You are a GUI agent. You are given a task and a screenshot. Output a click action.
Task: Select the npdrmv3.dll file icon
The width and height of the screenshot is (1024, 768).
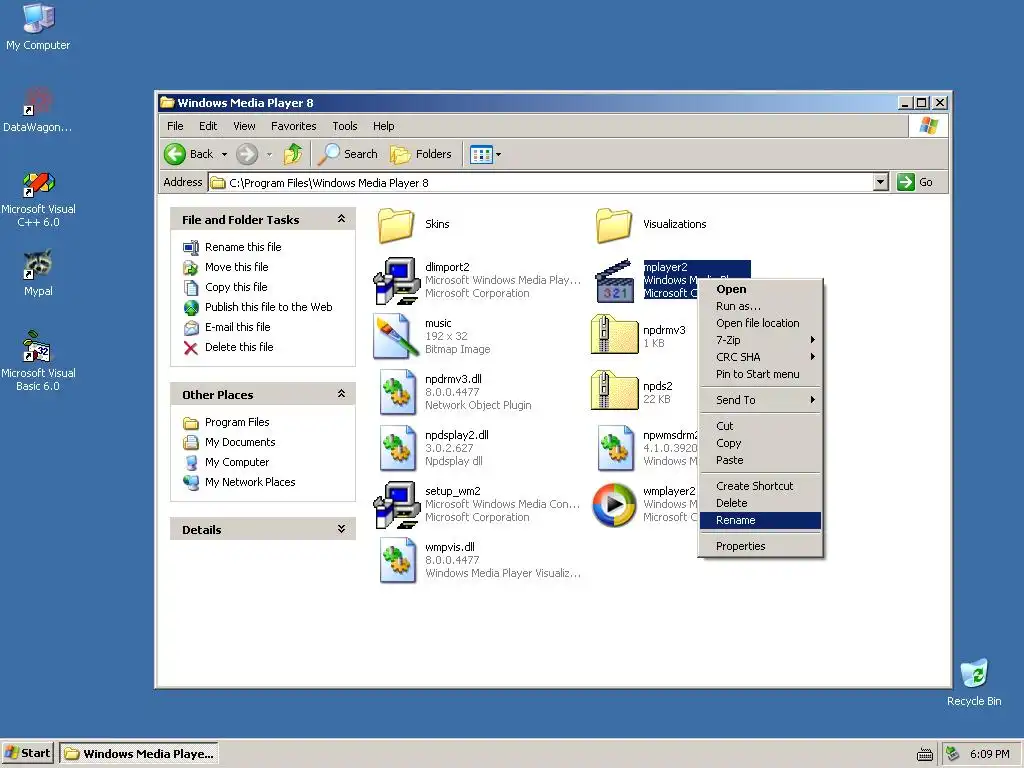point(398,392)
